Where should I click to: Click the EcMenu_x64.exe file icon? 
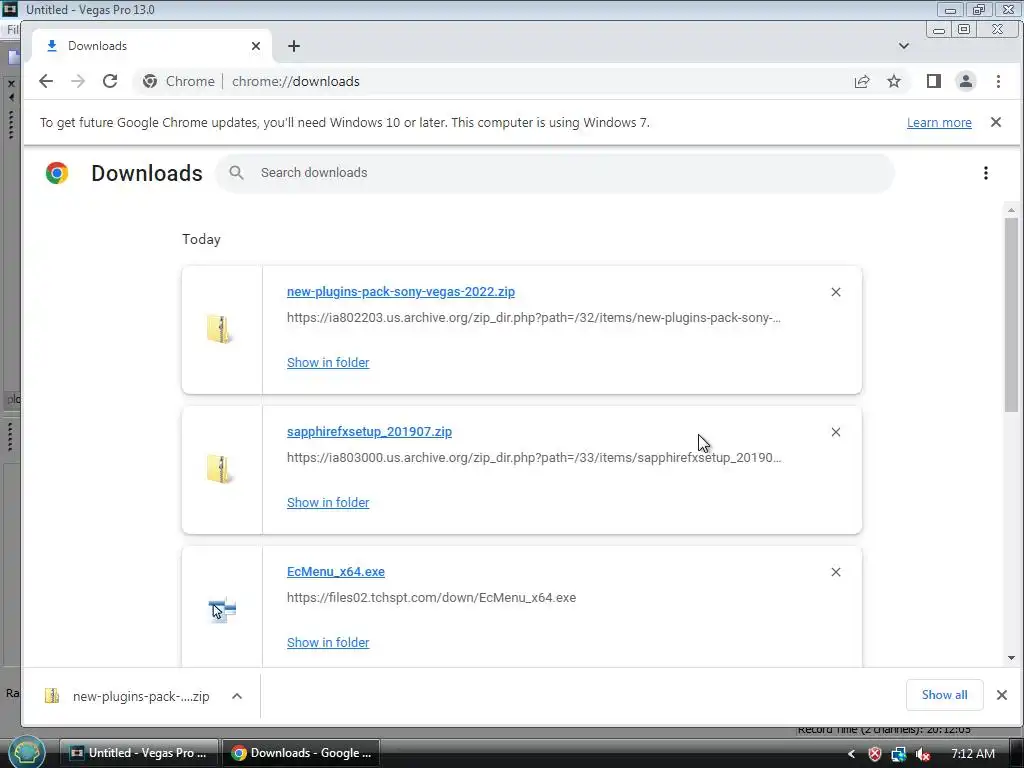pos(221,609)
